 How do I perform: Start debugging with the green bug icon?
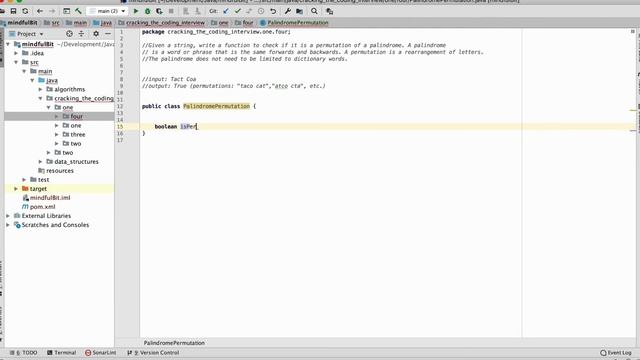pos(147,11)
